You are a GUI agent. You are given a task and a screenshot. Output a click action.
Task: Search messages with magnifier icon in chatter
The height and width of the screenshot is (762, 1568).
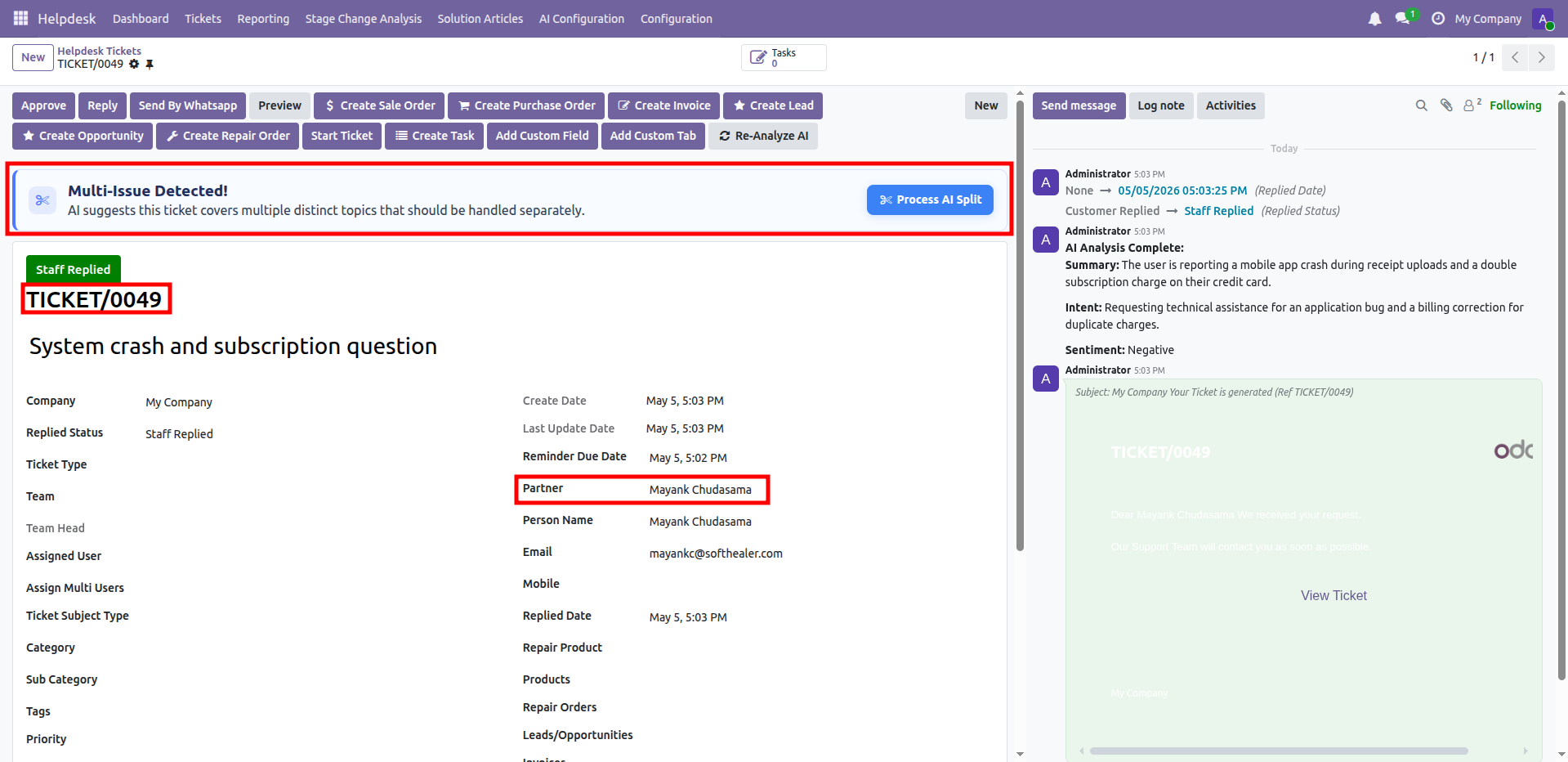pyautogui.click(x=1422, y=105)
